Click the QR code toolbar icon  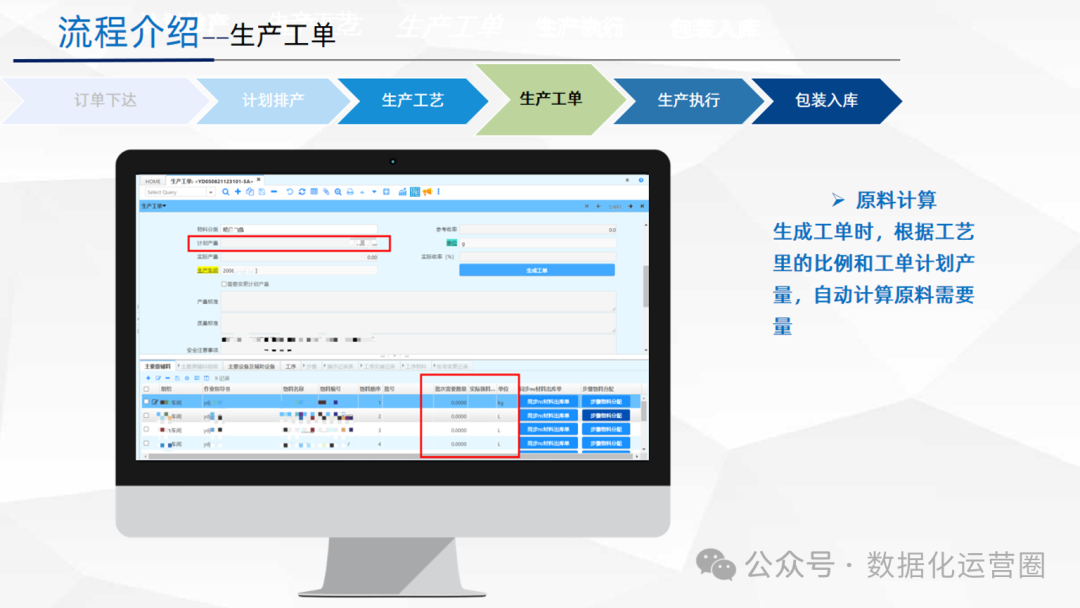click(x=415, y=192)
